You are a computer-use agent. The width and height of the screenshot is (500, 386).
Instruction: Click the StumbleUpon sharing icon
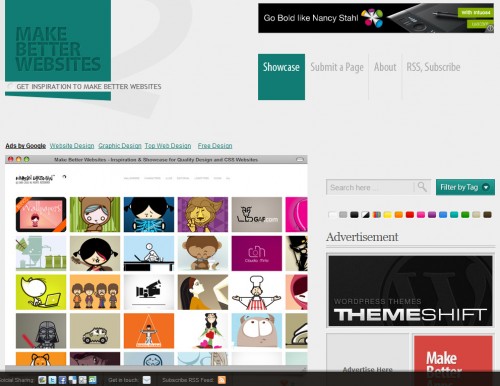(92, 380)
